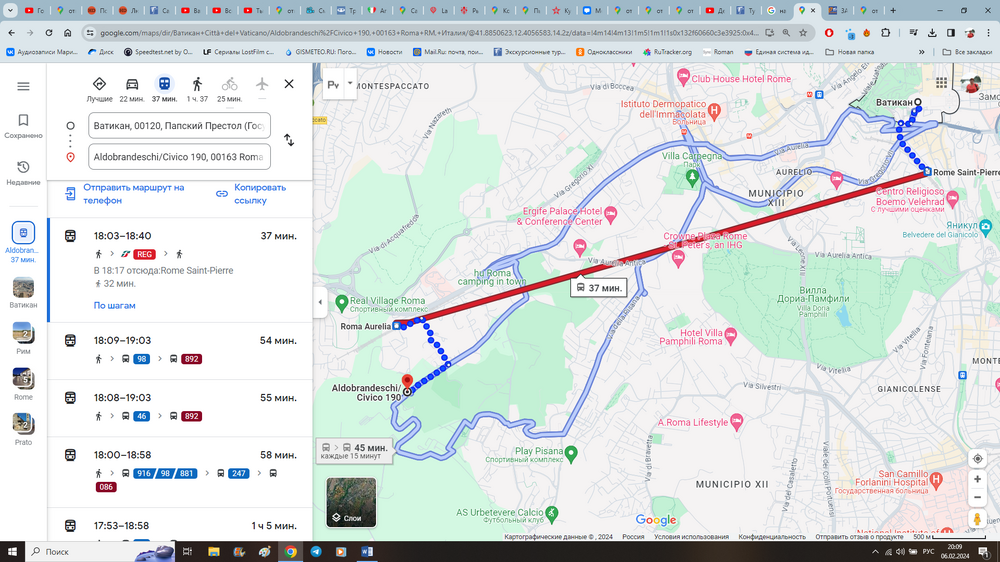
Task: Select the Best travel mode icon
Action: point(99,89)
